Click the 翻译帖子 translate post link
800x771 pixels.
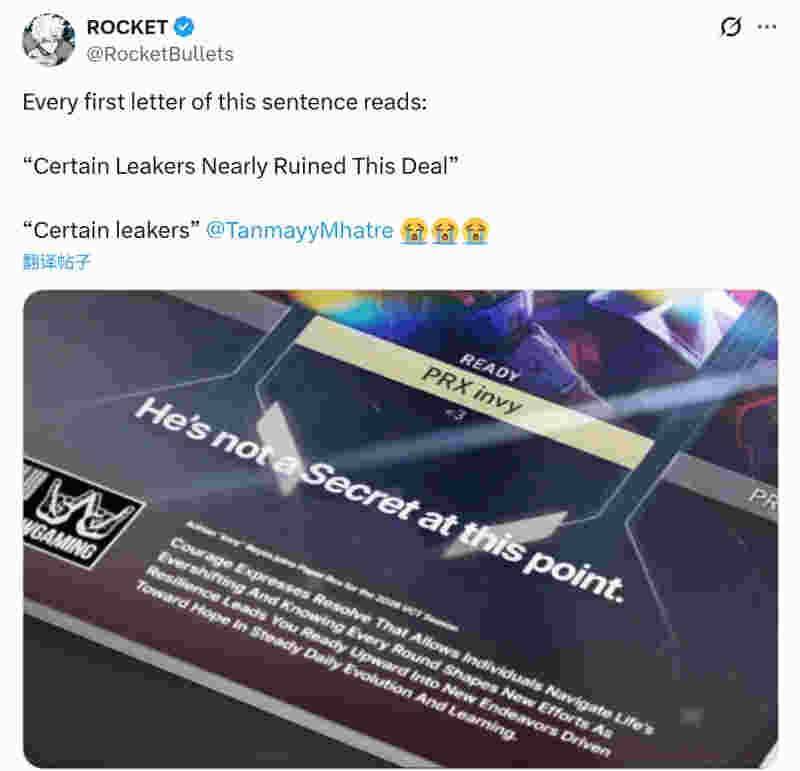click(57, 262)
